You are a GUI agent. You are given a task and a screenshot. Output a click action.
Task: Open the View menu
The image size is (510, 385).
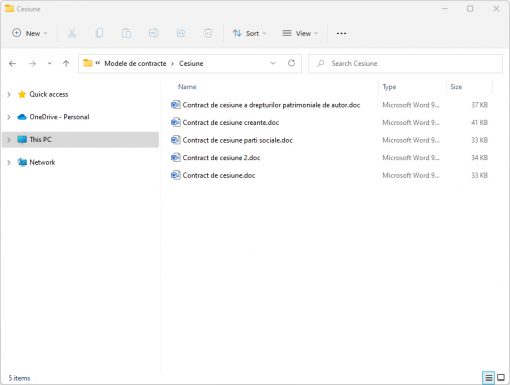click(x=300, y=33)
